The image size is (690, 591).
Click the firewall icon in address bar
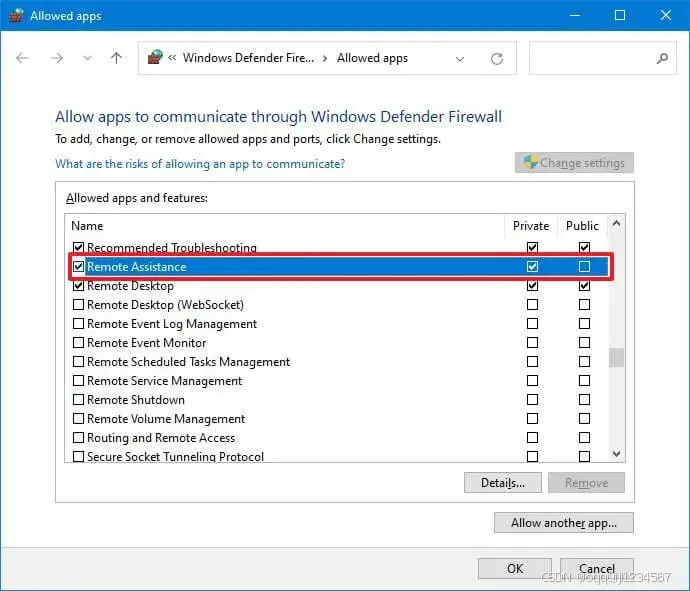[155, 57]
